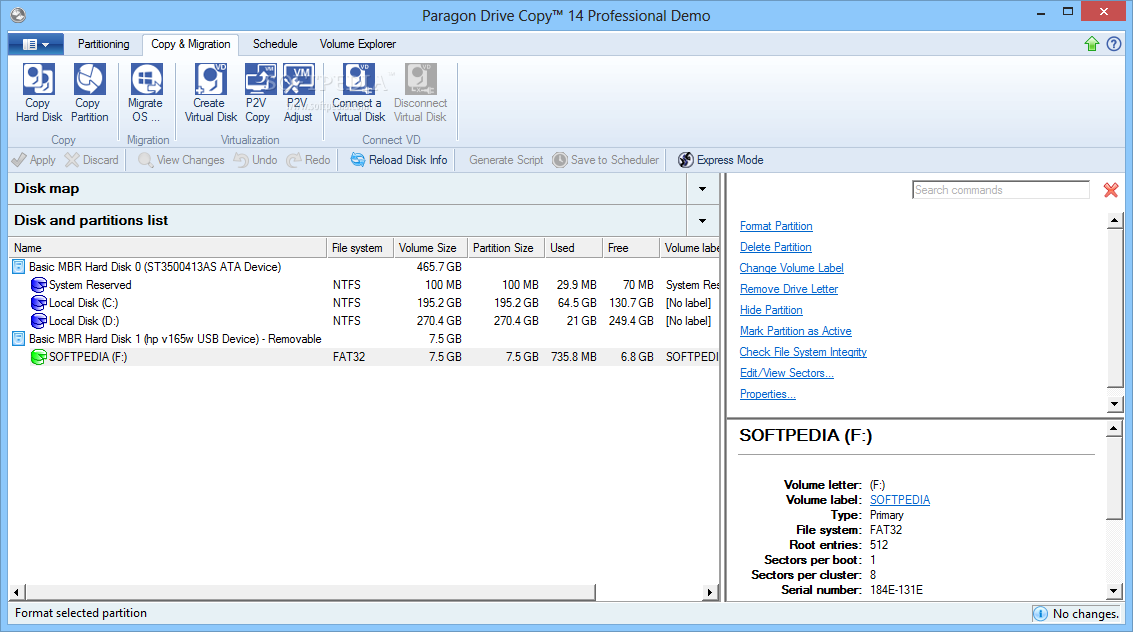
Task: Click into Search commands field
Action: pos(1001,190)
